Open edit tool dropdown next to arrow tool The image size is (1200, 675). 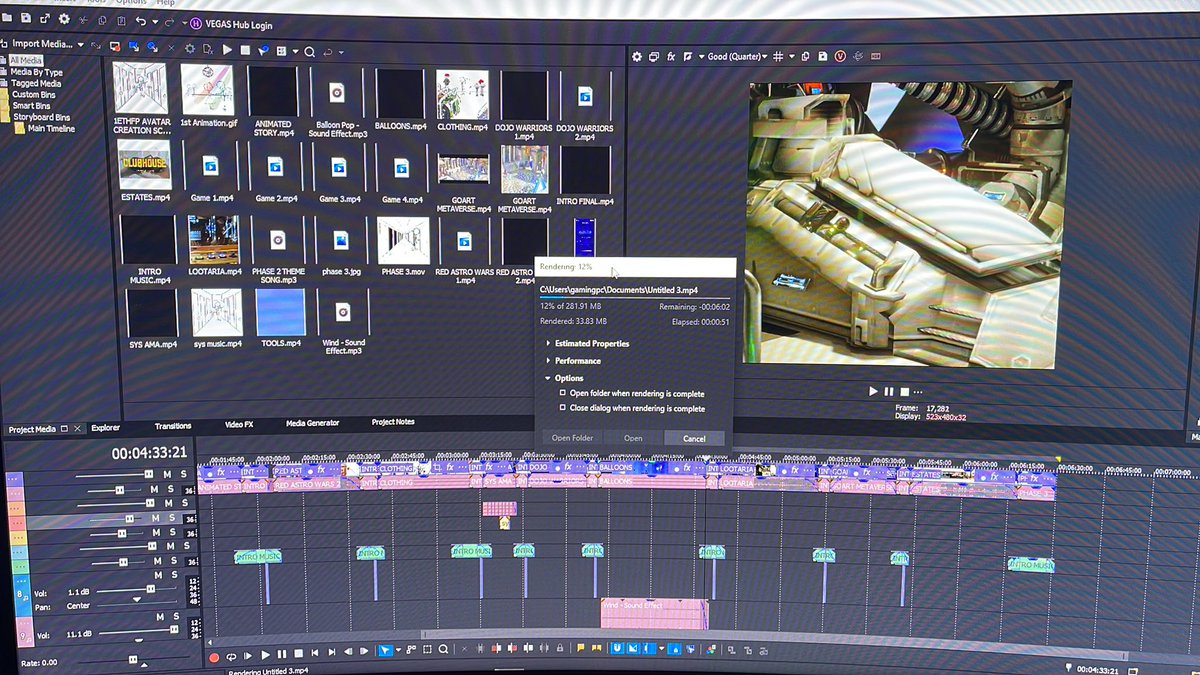tap(398, 650)
